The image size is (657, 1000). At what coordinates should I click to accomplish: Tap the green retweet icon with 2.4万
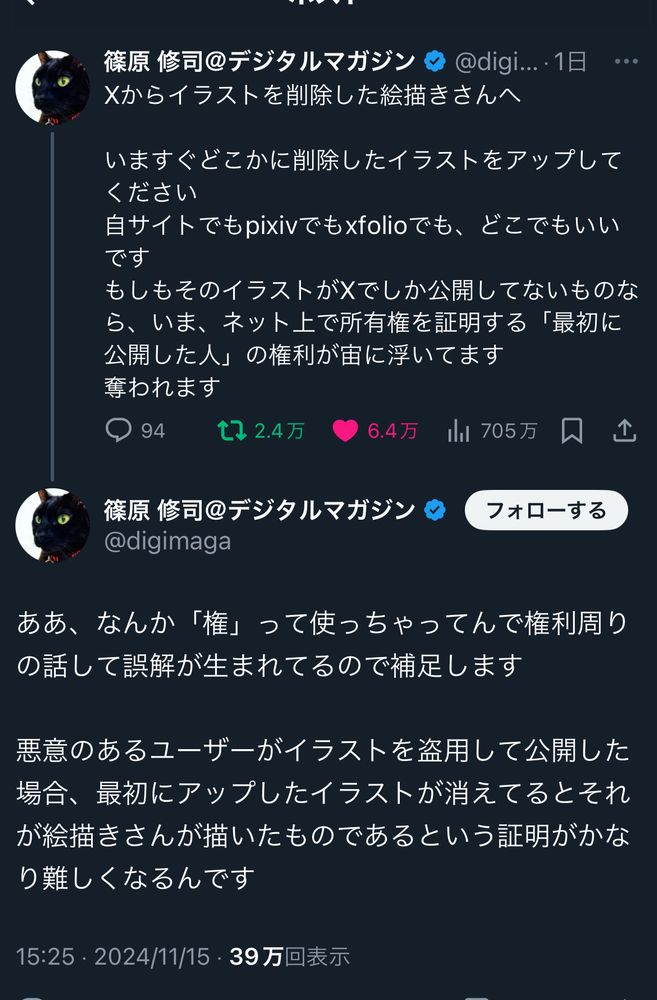click(x=232, y=430)
